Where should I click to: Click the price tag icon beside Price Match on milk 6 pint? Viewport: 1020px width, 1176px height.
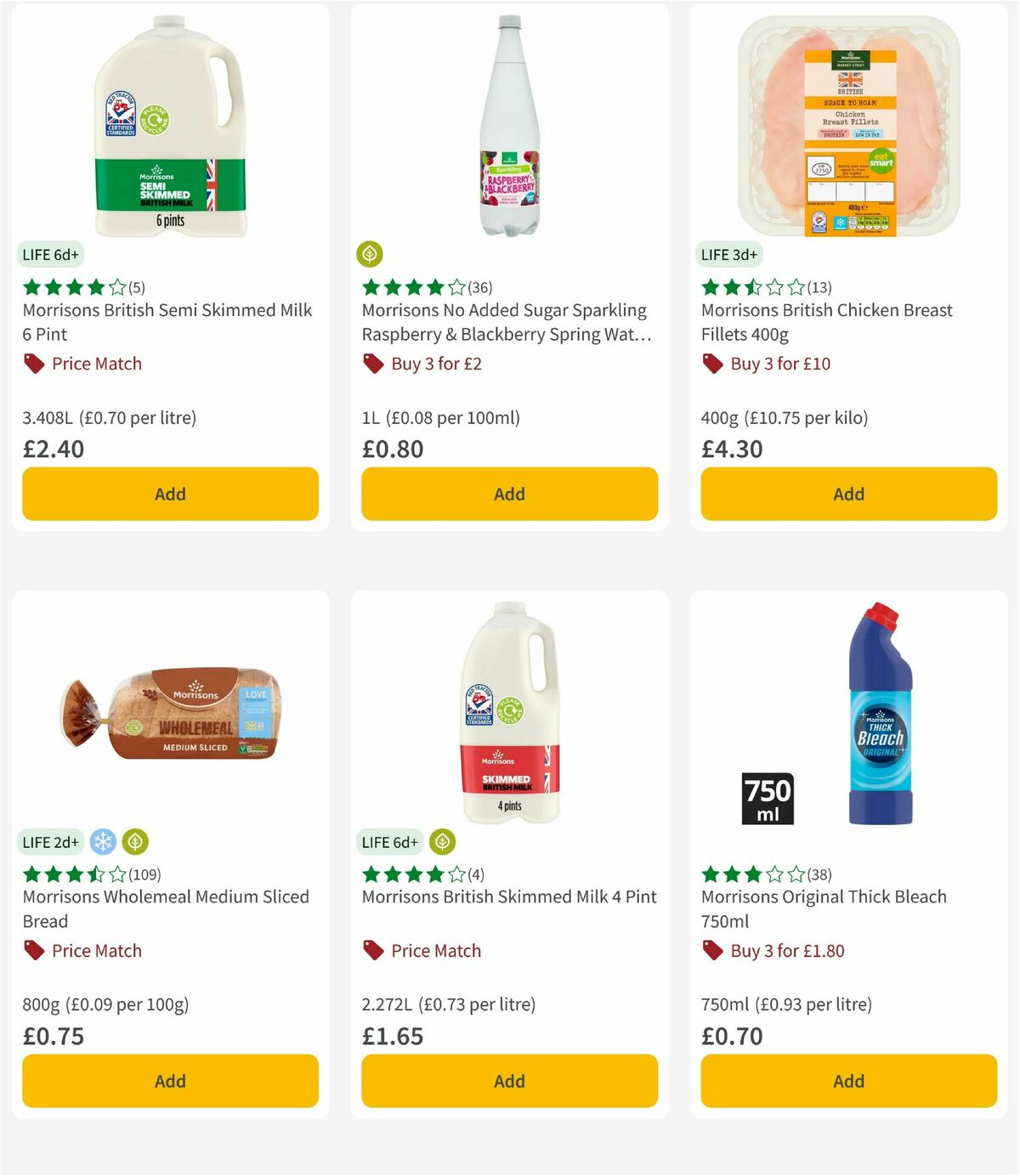33,363
